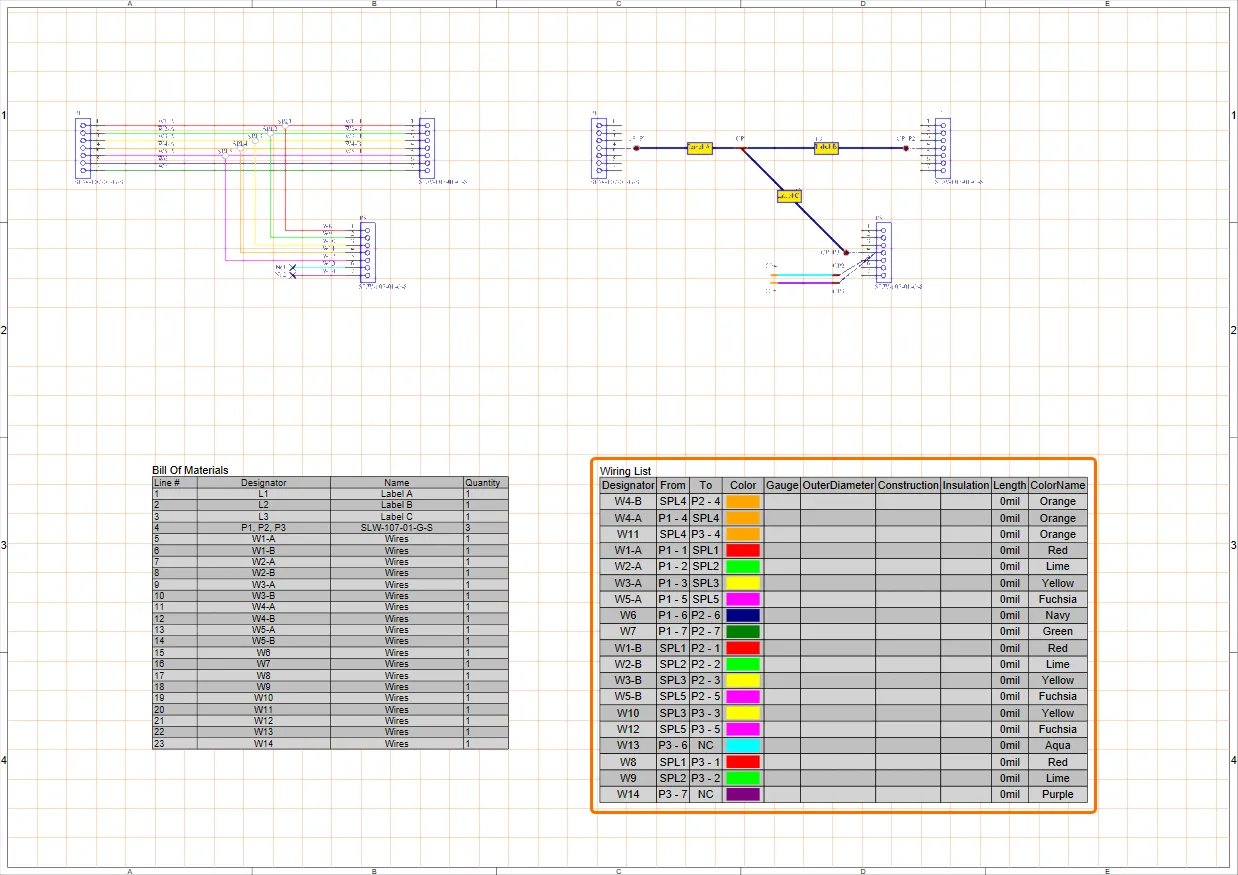The width and height of the screenshot is (1238, 875).
Task: Select the NC1 no-connect cross marker
Action: pyautogui.click(x=292, y=267)
